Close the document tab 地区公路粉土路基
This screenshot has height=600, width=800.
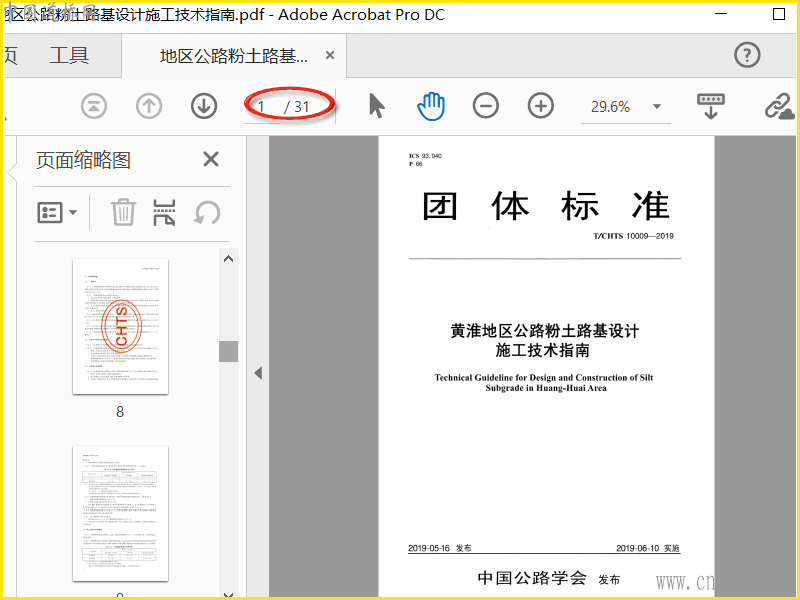[x=330, y=55]
